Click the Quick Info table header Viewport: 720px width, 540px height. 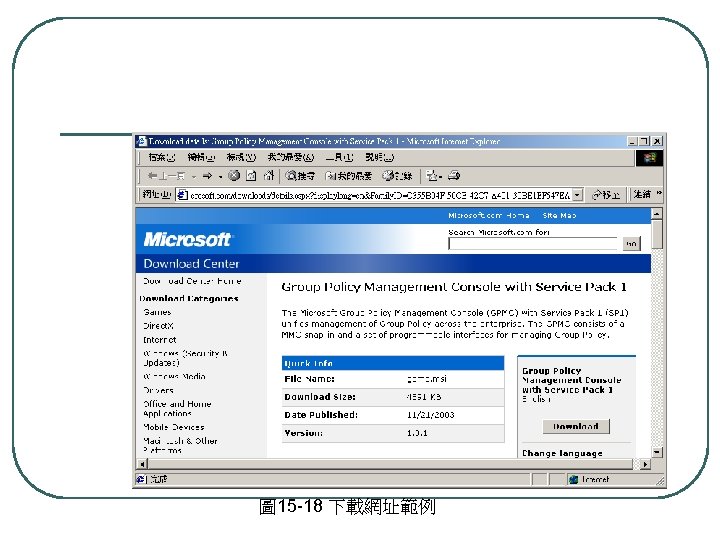click(x=393, y=363)
